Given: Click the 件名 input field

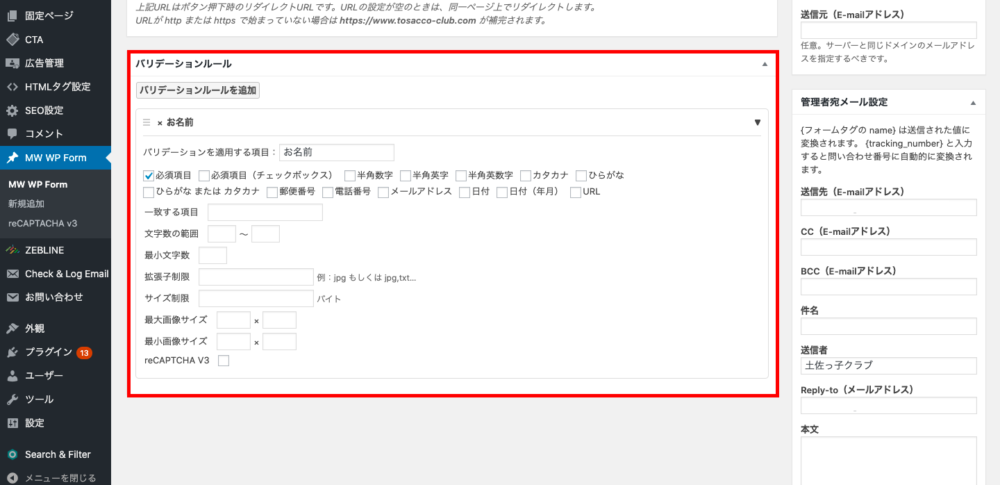Looking at the screenshot, I should click(888, 327).
